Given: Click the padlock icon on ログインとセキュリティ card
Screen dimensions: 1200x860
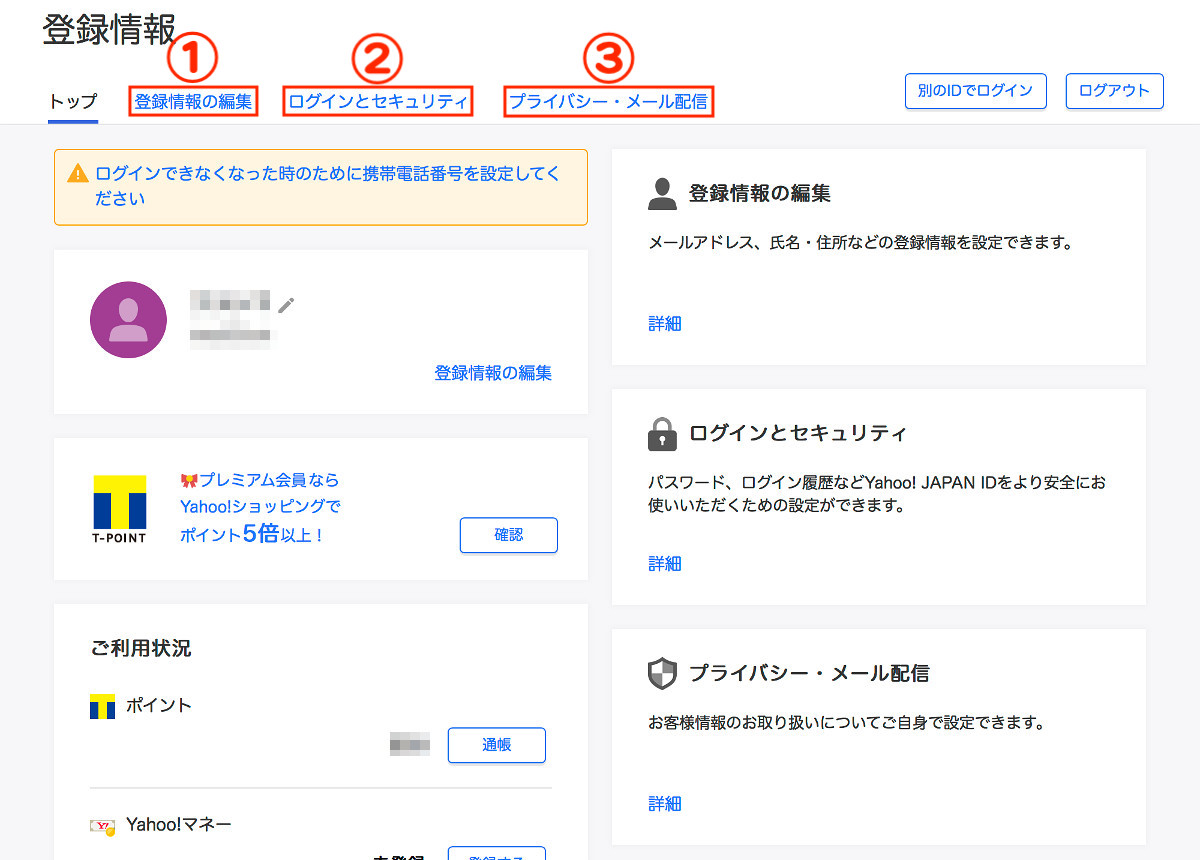Looking at the screenshot, I should click(x=662, y=434).
